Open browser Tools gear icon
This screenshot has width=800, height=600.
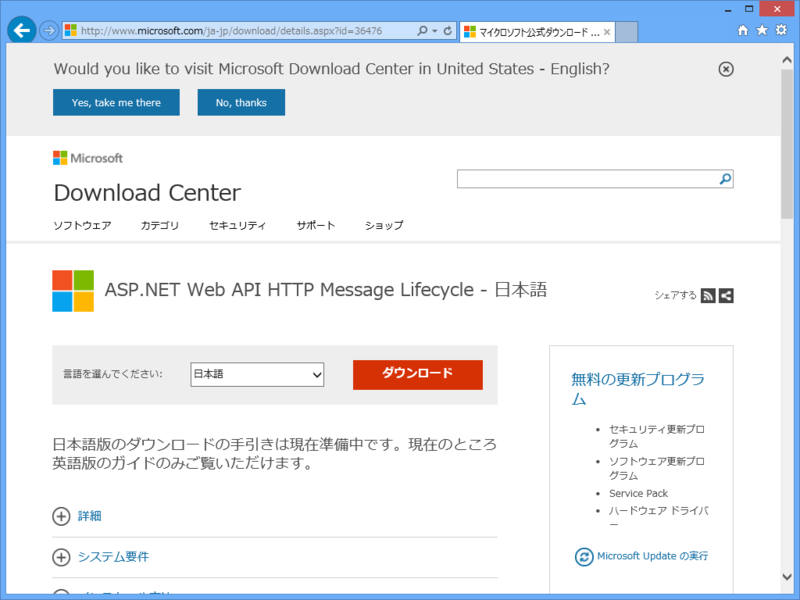(x=781, y=30)
